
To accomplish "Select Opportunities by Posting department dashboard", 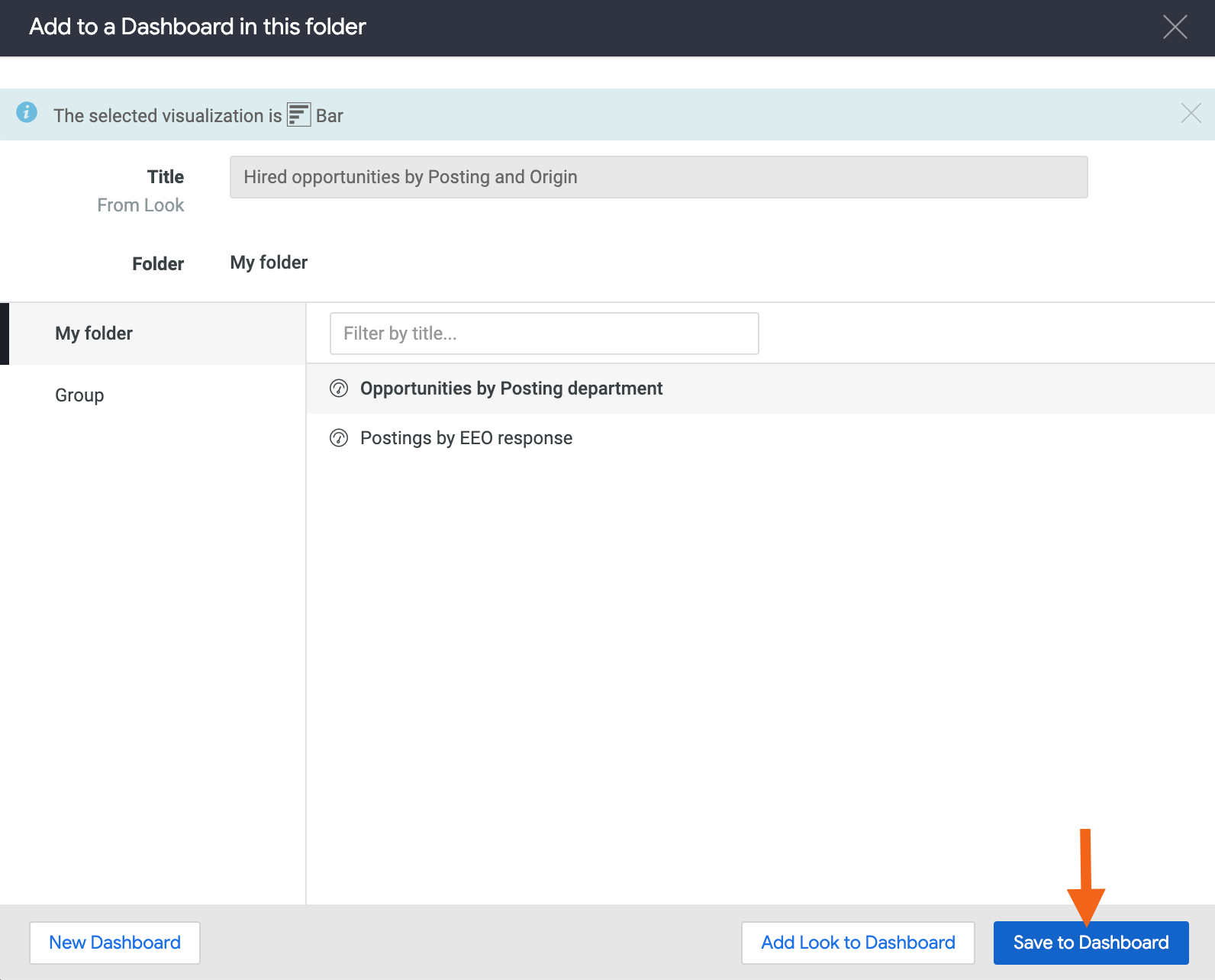I will tap(511, 388).
